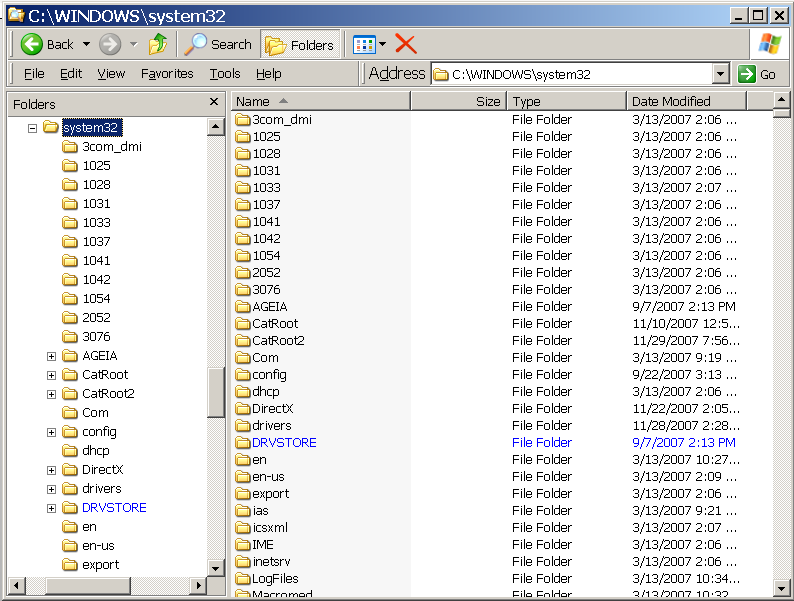This screenshot has width=794, height=601.
Task: Open address bar dropdown arrow
Action: coord(720,74)
